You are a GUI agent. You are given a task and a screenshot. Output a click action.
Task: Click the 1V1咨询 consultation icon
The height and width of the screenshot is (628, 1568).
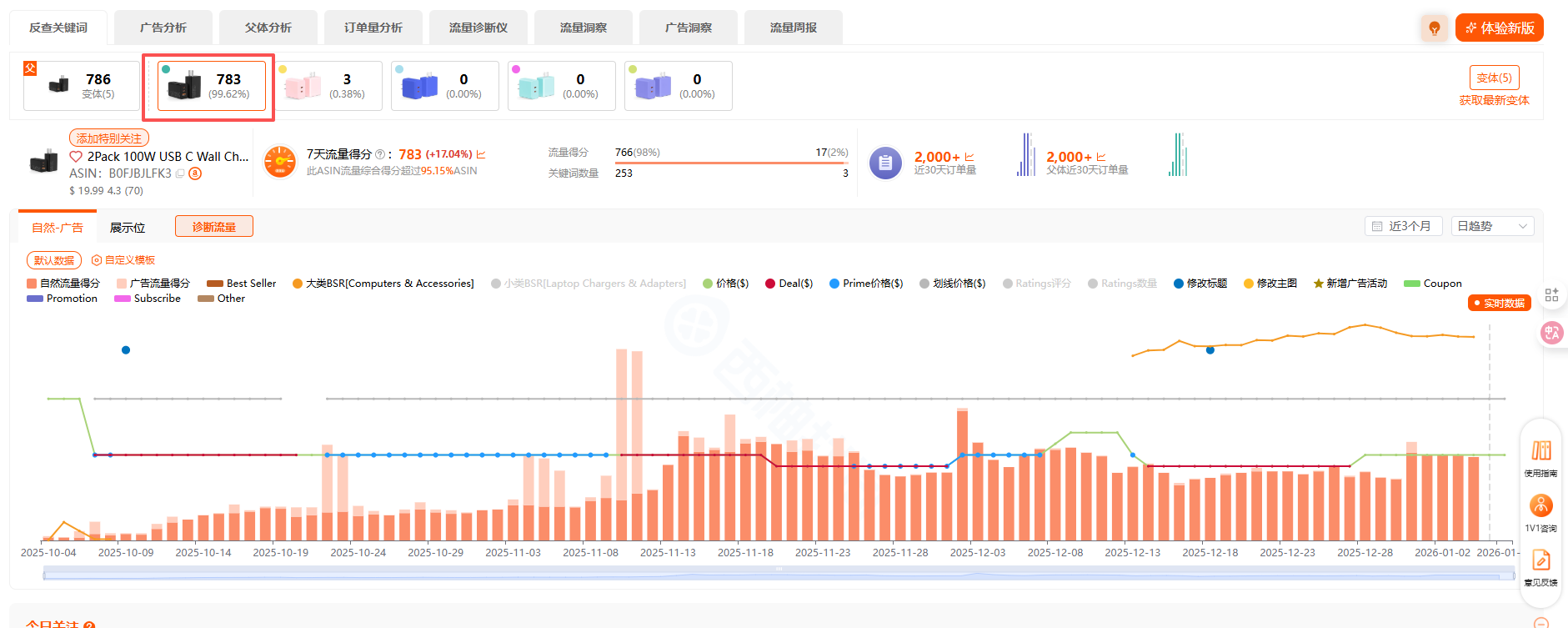pyautogui.click(x=1540, y=505)
